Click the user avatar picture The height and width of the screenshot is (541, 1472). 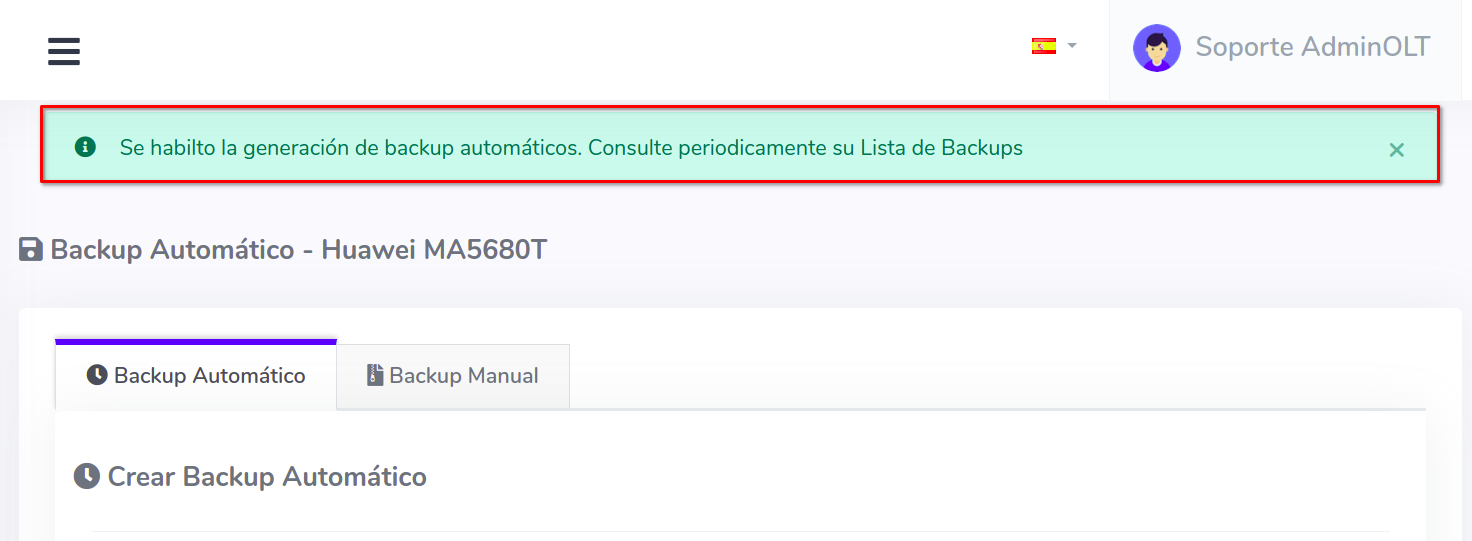click(x=1156, y=48)
